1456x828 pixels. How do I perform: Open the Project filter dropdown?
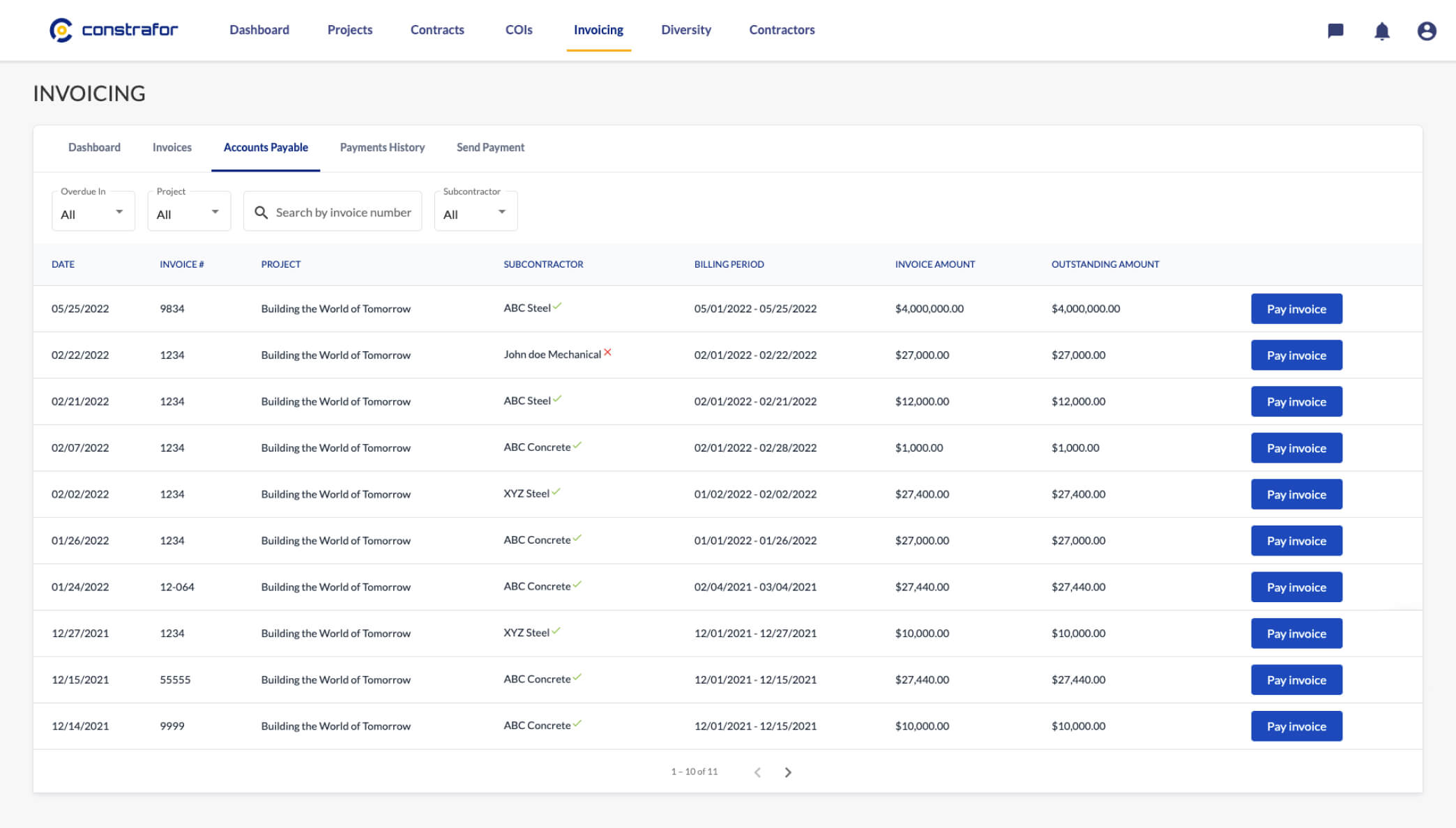pos(189,211)
